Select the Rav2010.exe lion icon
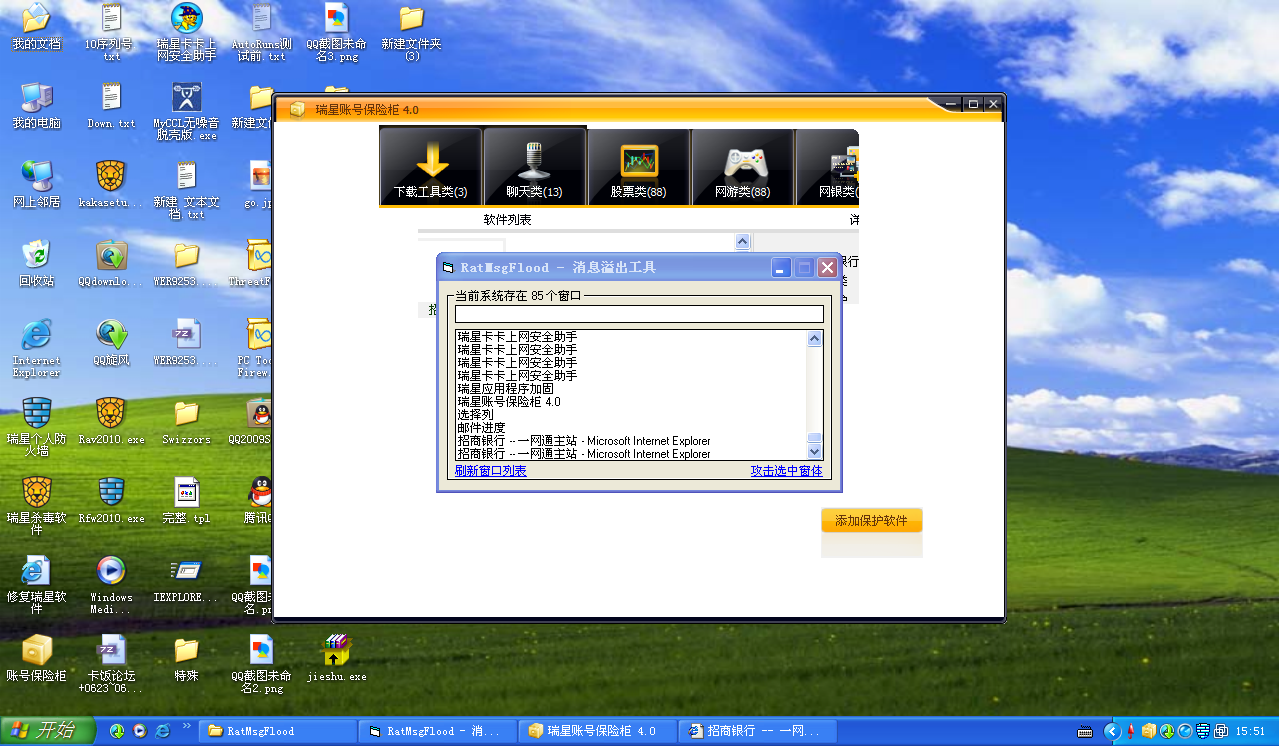1279x746 pixels. 111,420
